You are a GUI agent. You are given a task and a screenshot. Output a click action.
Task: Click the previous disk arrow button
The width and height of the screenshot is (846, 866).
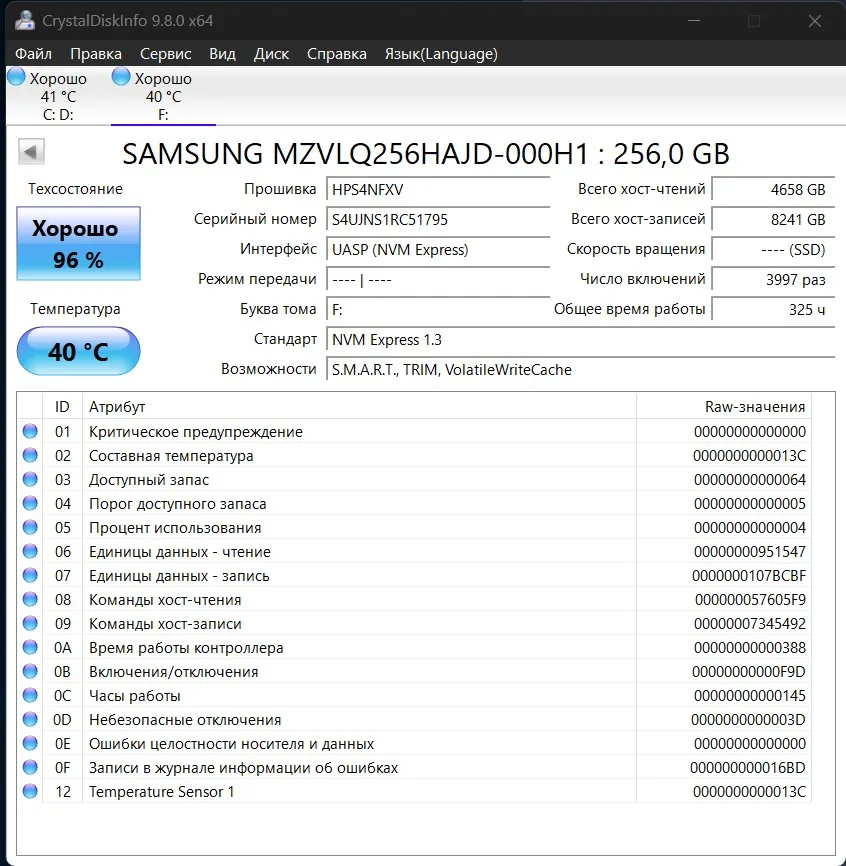[x=31, y=151]
